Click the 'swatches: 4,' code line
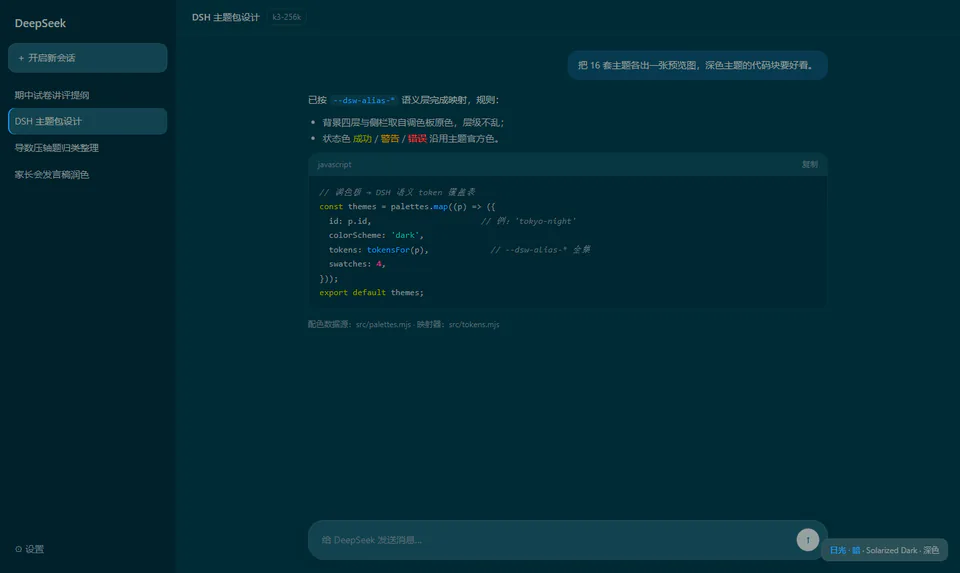The height and width of the screenshot is (573, 960). click(357, 264)
